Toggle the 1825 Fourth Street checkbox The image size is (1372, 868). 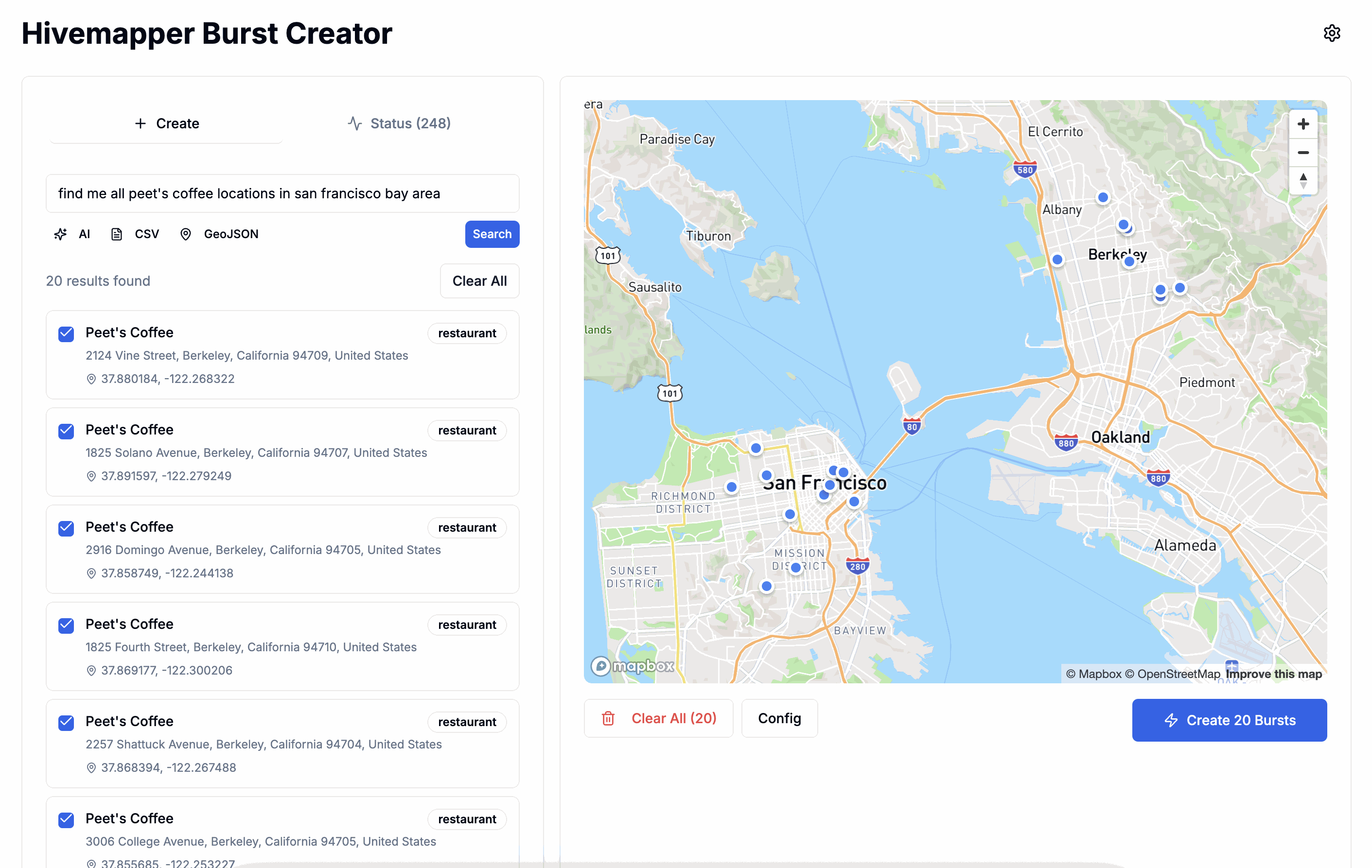[x=66, y=625]
